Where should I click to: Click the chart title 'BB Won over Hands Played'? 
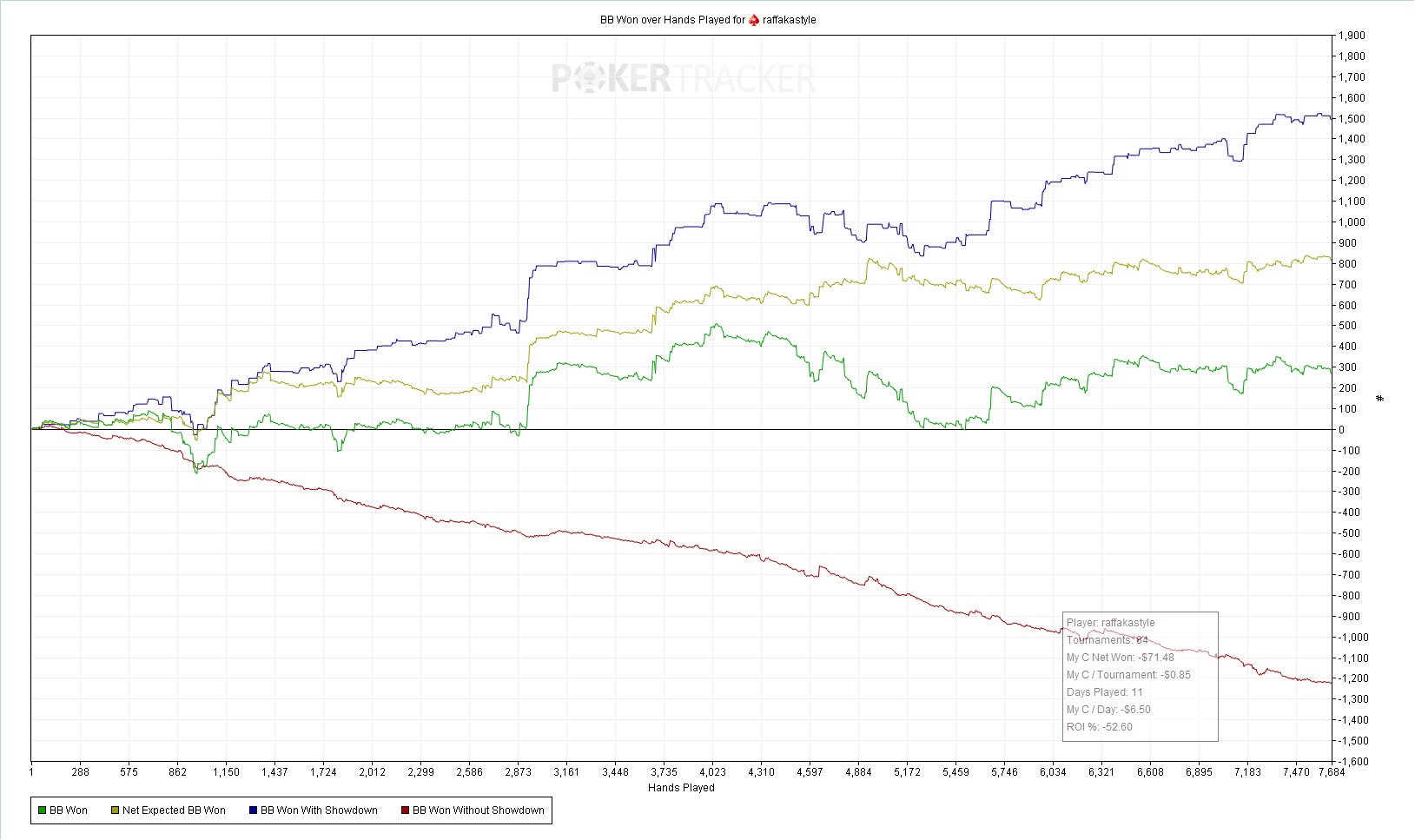tap(665, 20)
